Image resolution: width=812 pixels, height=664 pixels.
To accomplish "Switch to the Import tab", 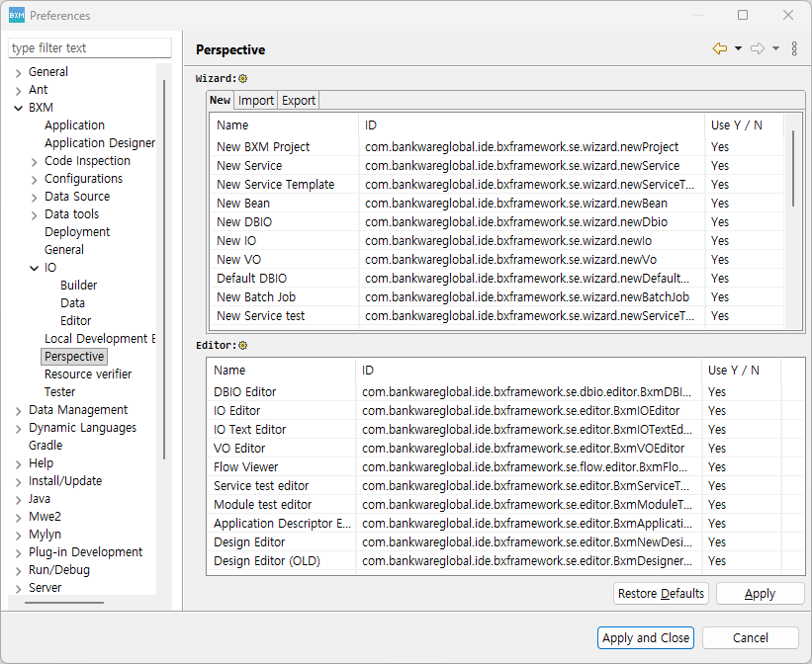I will coord(256,100).
